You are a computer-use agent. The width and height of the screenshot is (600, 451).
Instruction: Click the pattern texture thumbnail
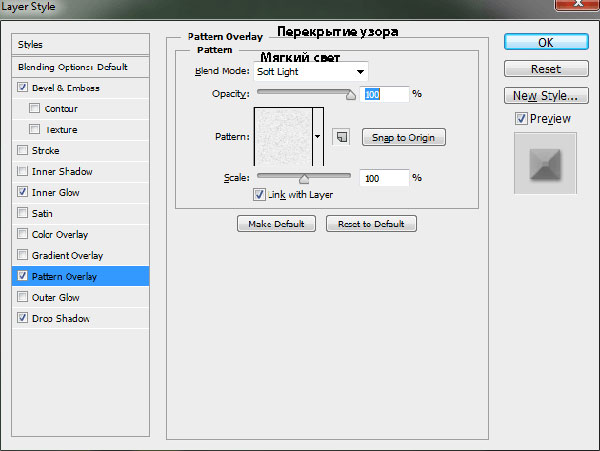click(283, 137)
